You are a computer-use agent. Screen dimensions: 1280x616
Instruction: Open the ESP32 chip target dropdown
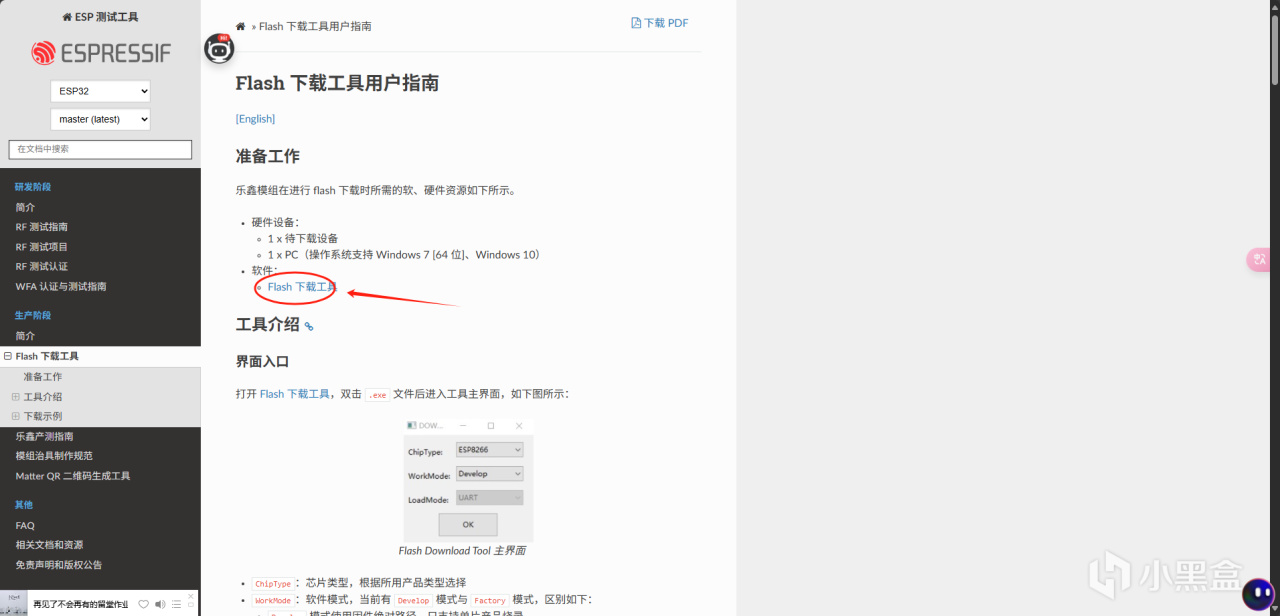pyautogui.click(x=100, y=91)
